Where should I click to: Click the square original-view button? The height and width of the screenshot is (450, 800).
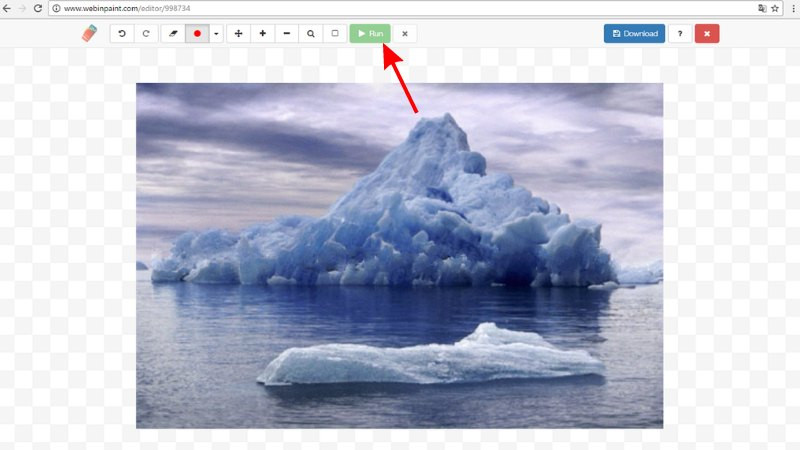[335, 33]
